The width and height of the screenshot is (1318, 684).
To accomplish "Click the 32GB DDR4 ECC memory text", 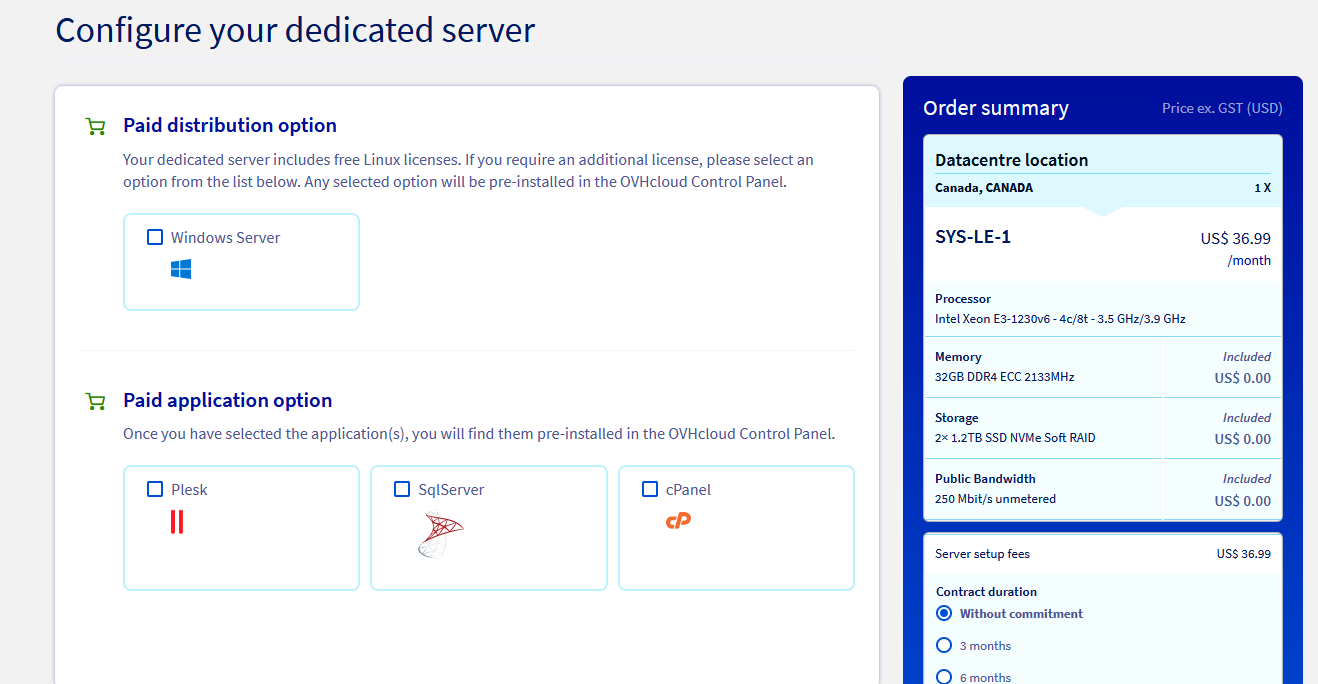I will point(1005,377).
